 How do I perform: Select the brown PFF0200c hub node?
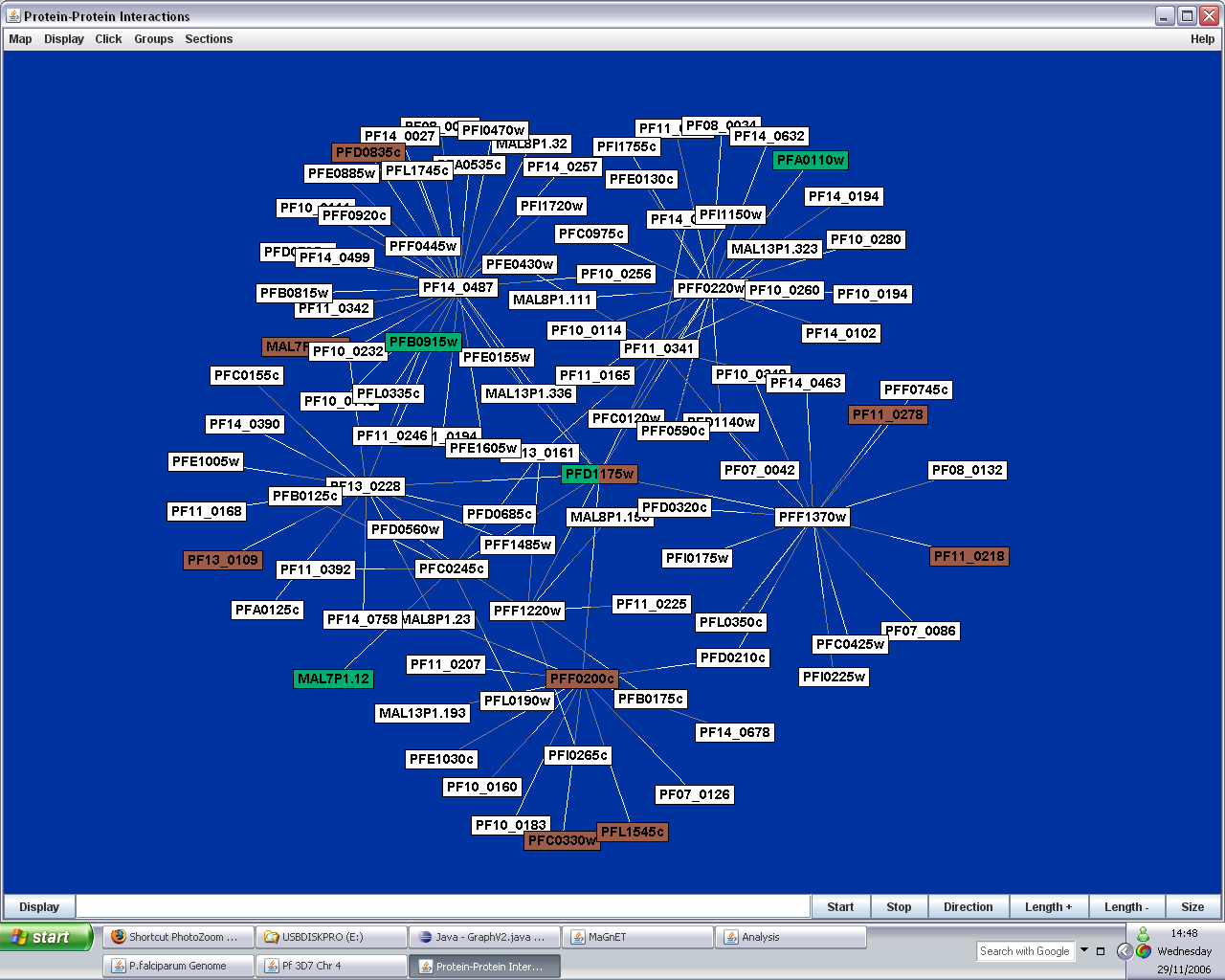[582, 679]
